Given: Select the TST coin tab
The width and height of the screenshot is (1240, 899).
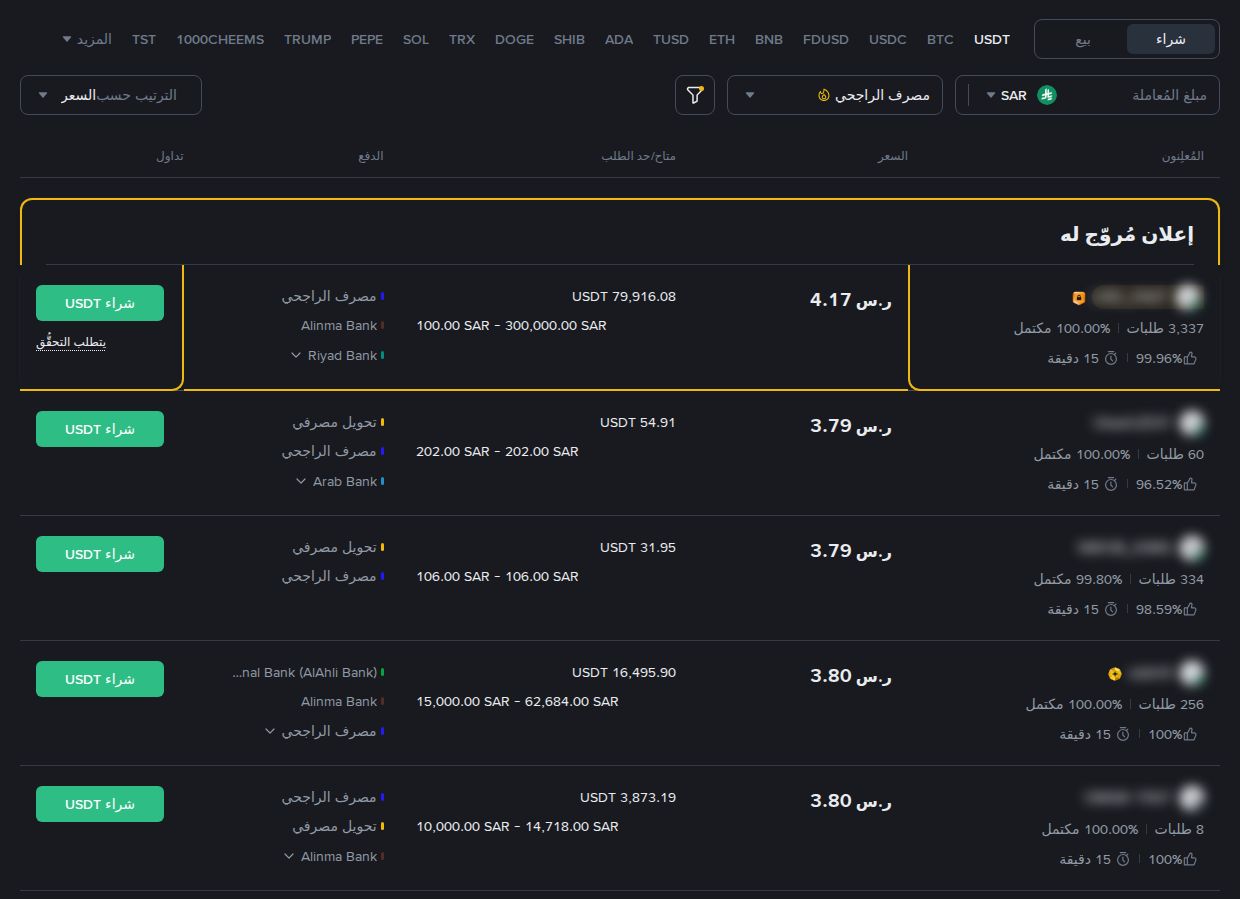Looking at the screenshot, I should [144, 40].
